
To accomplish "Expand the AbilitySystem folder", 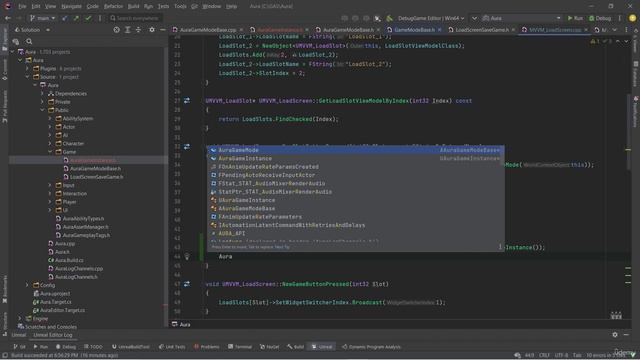I will (x=50, y=118).
